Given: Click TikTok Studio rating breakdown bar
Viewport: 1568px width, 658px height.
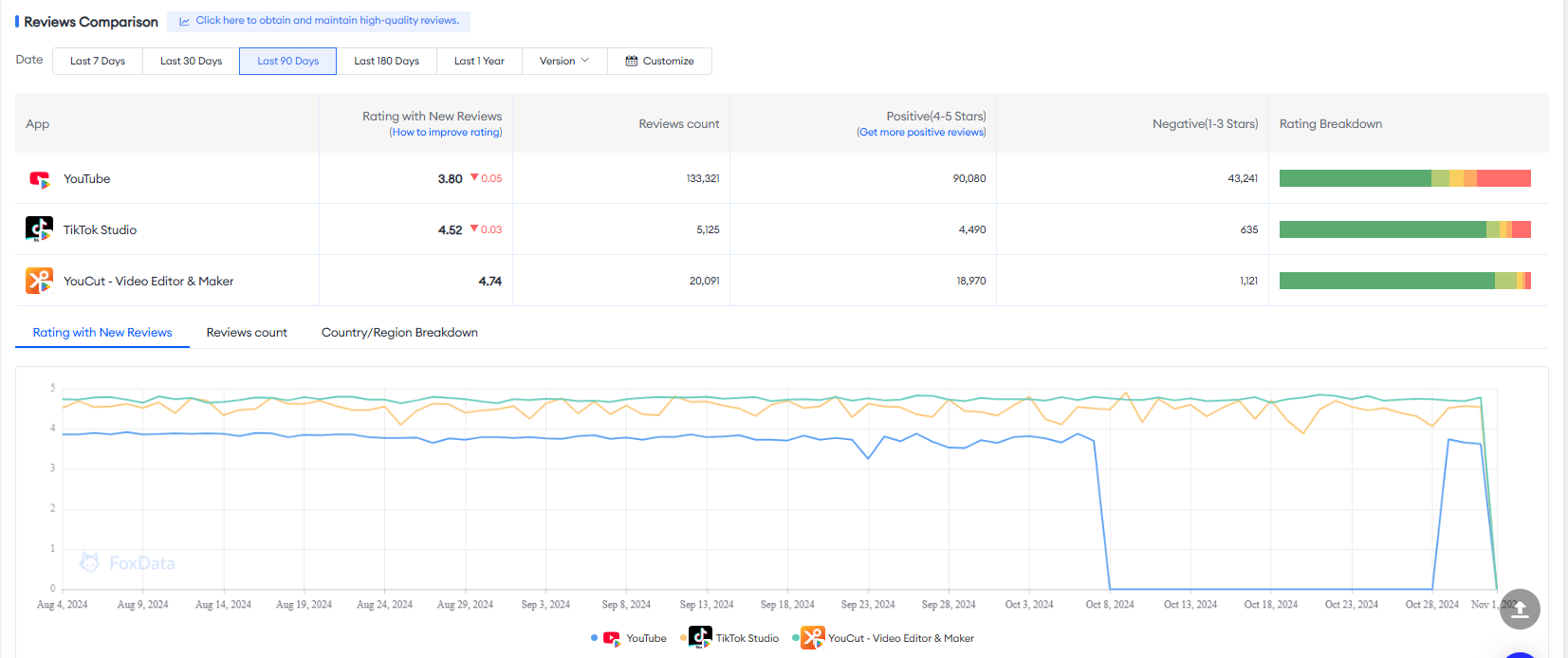Looking at the screenshot, I should [1405, 229].
